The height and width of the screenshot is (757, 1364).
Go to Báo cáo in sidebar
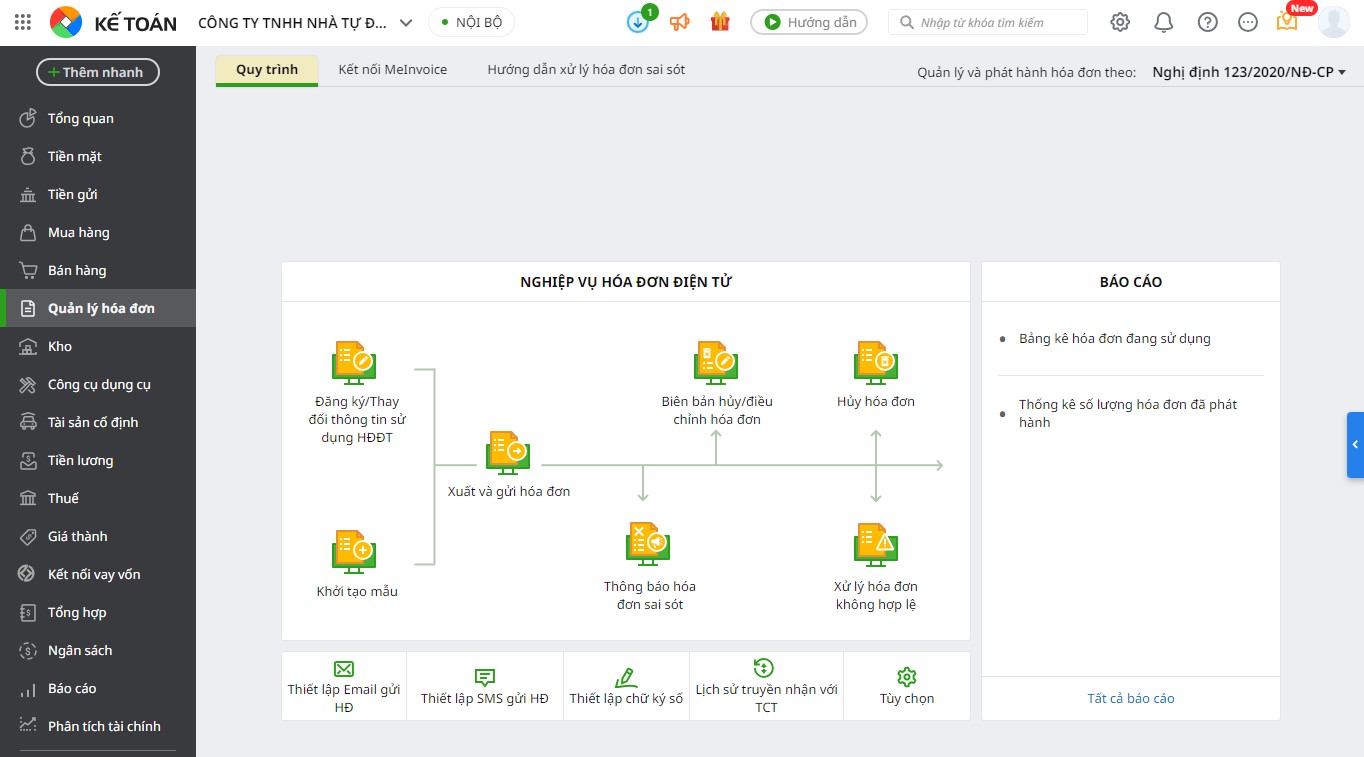pyautogui.click(x=98, y=688)
